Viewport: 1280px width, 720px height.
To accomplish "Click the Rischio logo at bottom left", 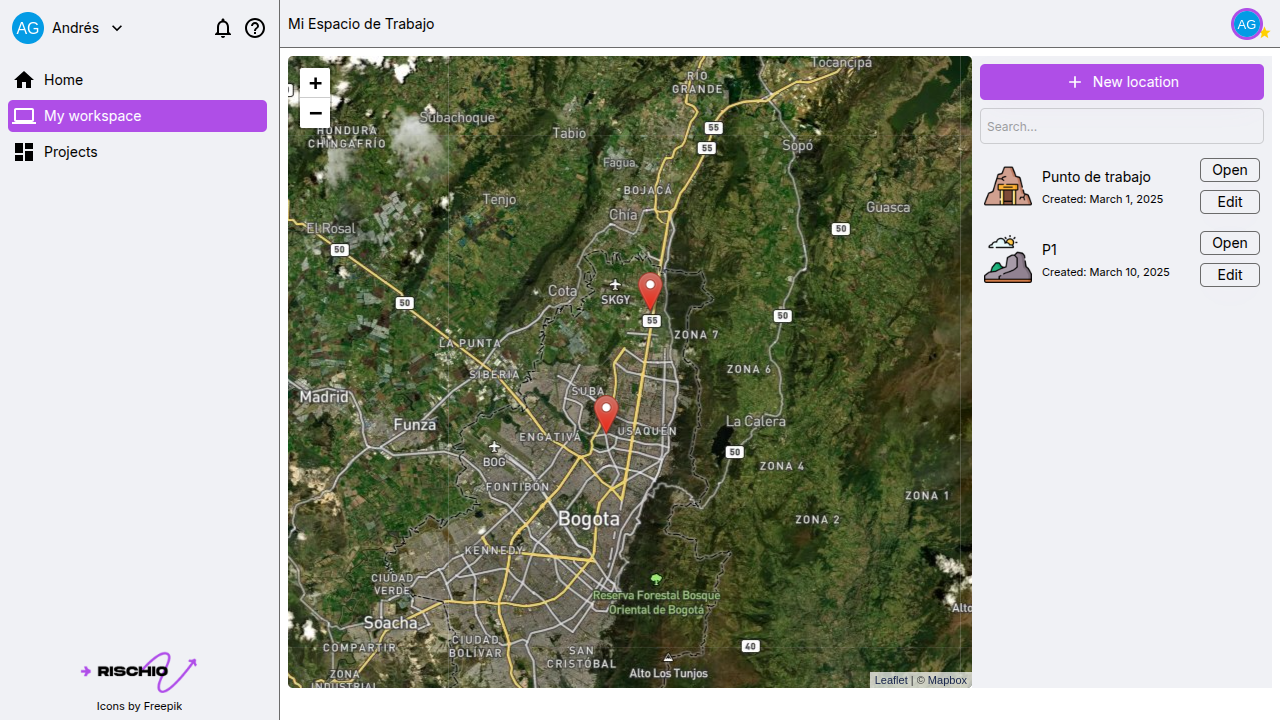I will click(139, 671).
